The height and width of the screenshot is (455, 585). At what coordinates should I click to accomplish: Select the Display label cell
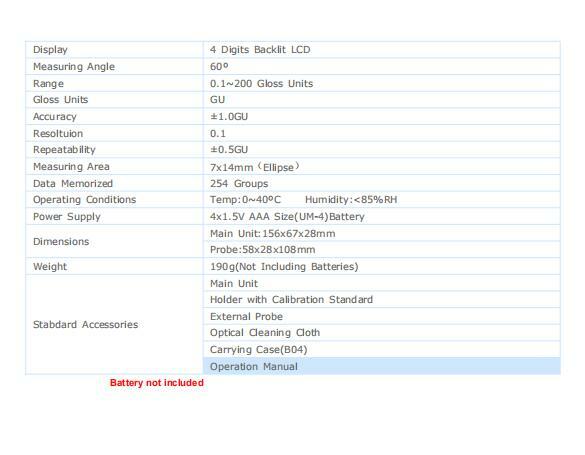click(x=114, y=50)
